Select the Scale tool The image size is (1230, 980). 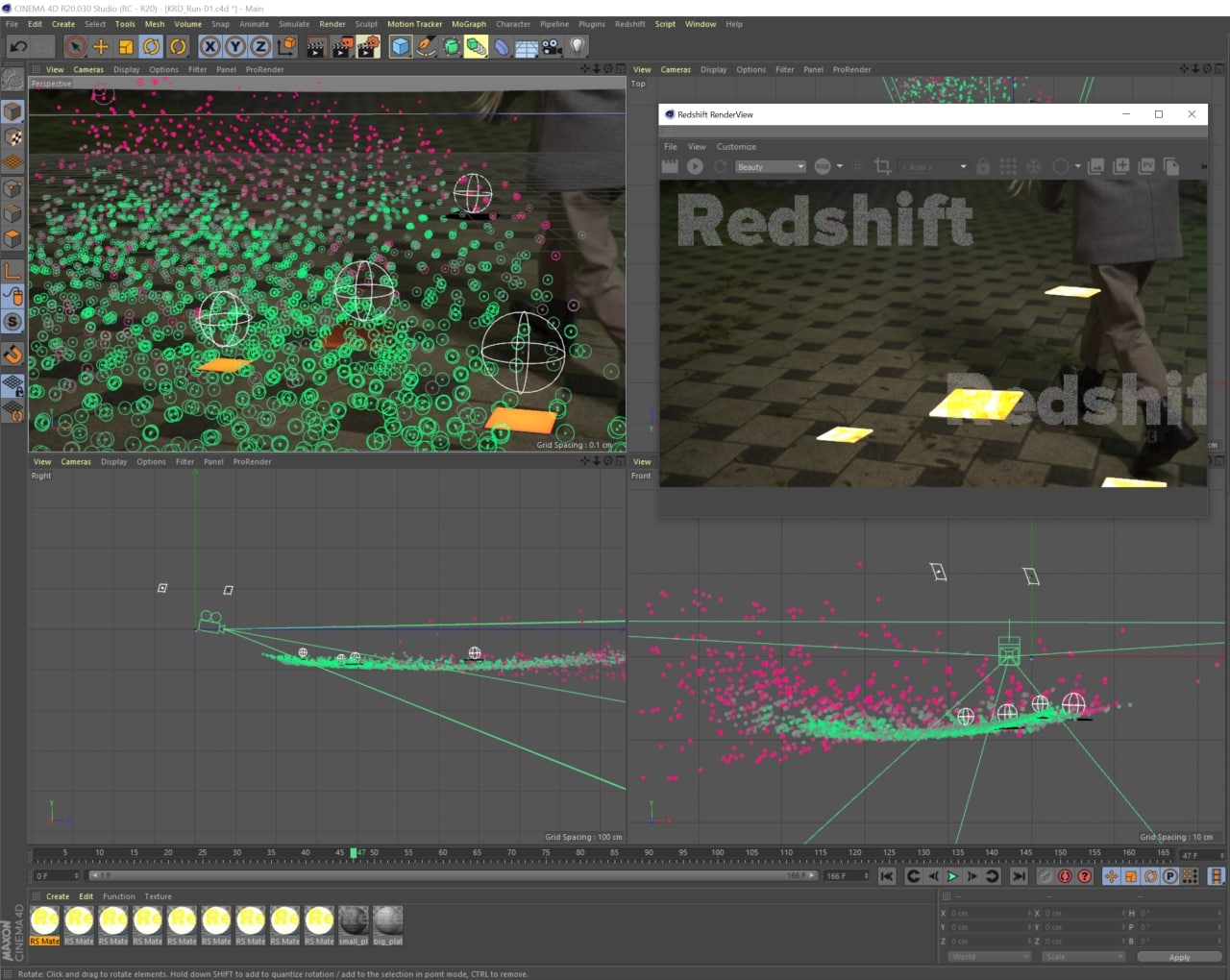(126, 46)
